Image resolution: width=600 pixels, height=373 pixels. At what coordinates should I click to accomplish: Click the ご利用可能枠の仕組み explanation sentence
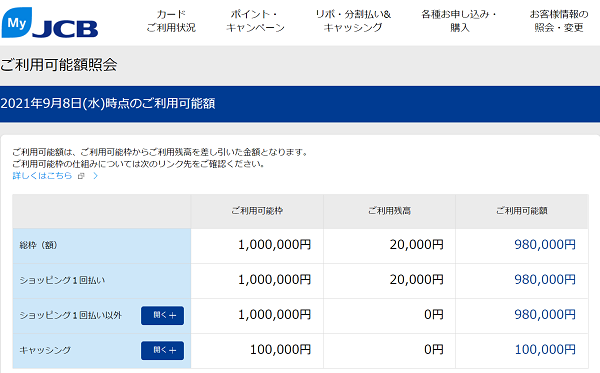[x=139, y=164]
